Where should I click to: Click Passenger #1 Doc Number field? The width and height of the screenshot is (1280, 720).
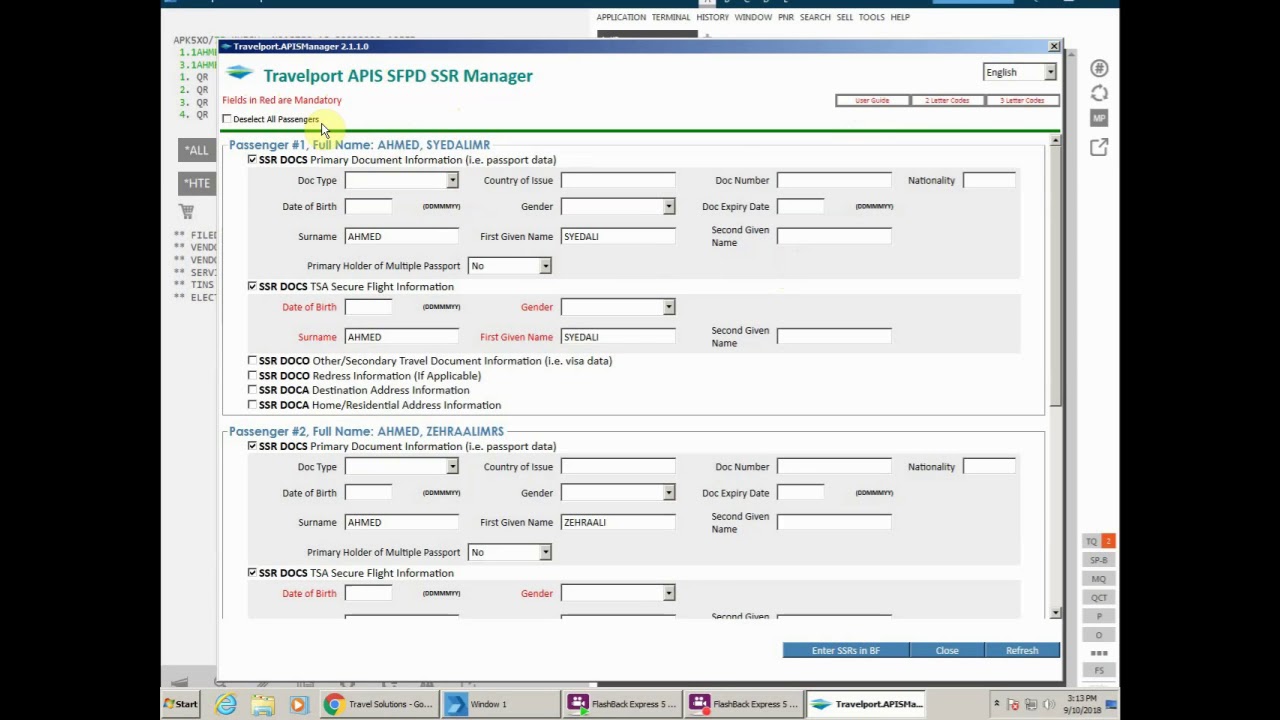(x=834, y=180)
